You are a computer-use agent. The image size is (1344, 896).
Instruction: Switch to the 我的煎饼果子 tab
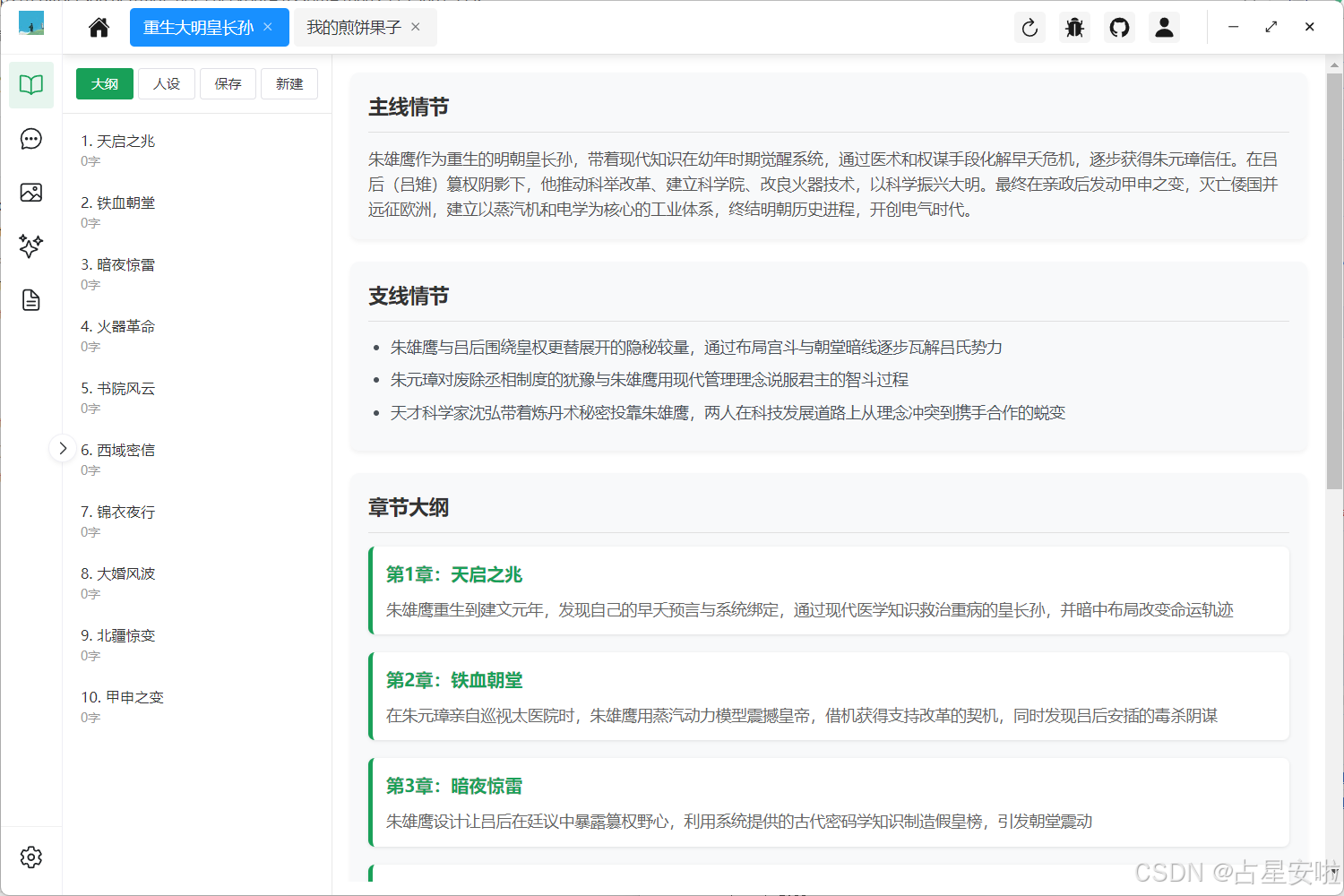[354, 28]
